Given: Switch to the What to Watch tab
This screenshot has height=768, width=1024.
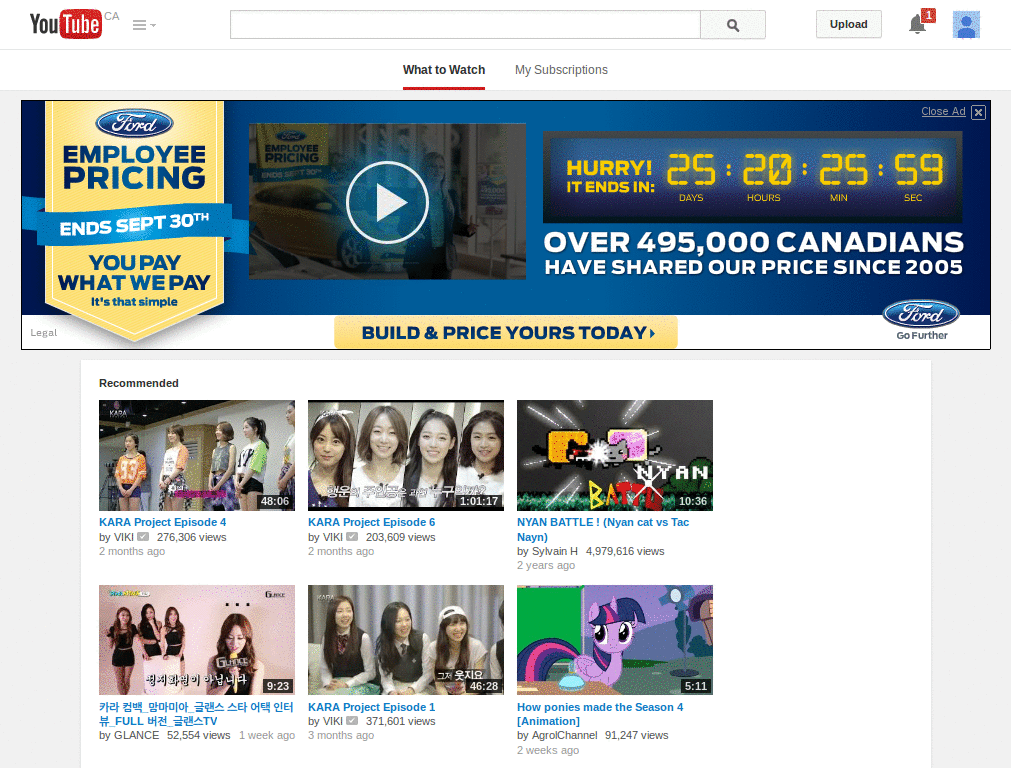Looking at the screenshot, I should 444,70.
